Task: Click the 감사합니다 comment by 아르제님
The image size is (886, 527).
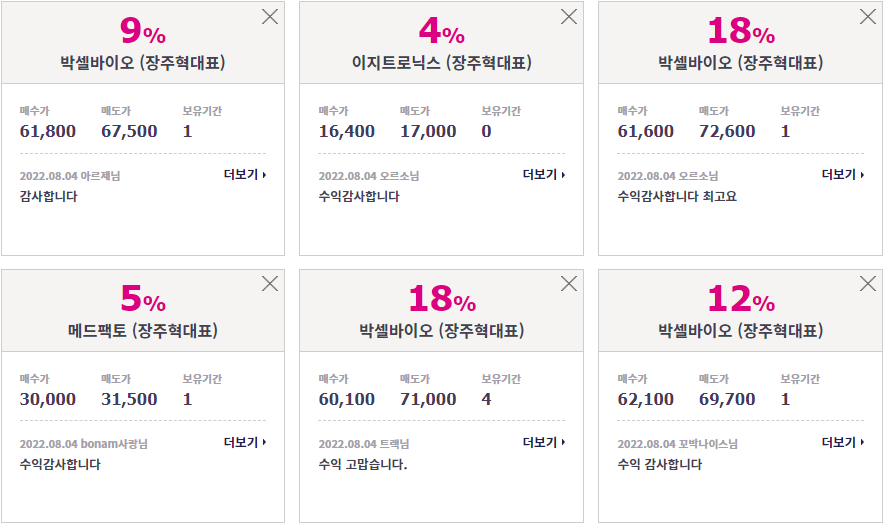Action: tap(49, 197)
